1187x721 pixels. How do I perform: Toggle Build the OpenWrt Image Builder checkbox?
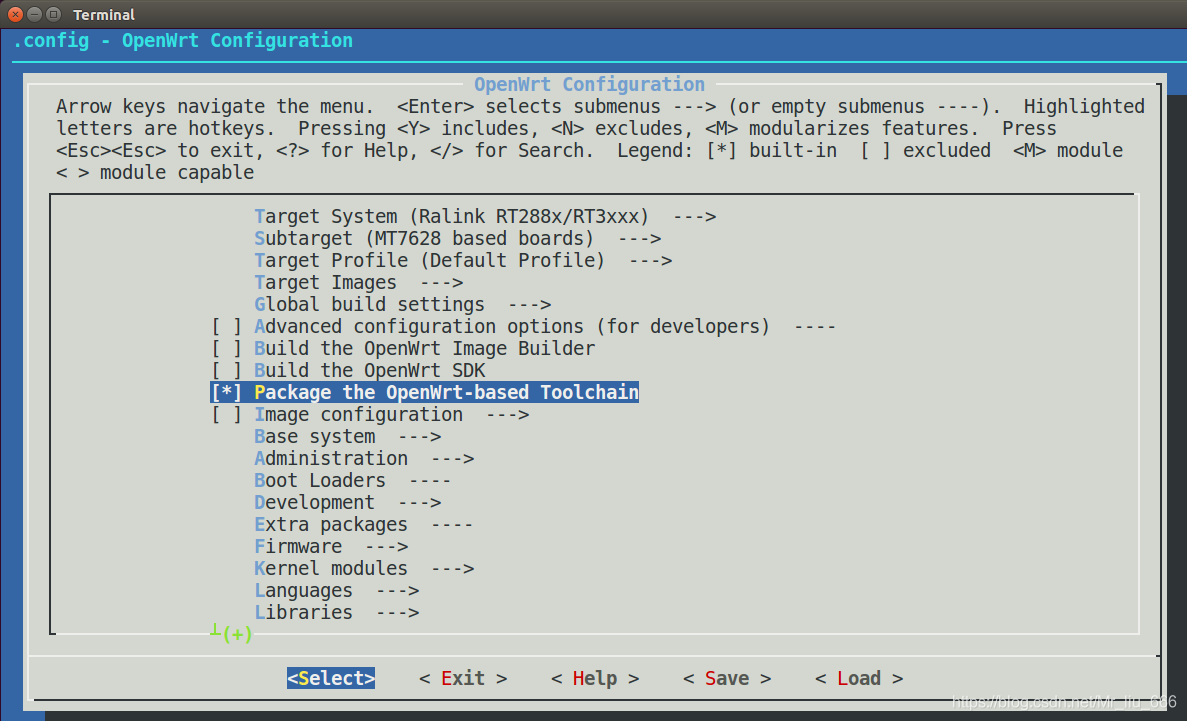tap(226, 348)
